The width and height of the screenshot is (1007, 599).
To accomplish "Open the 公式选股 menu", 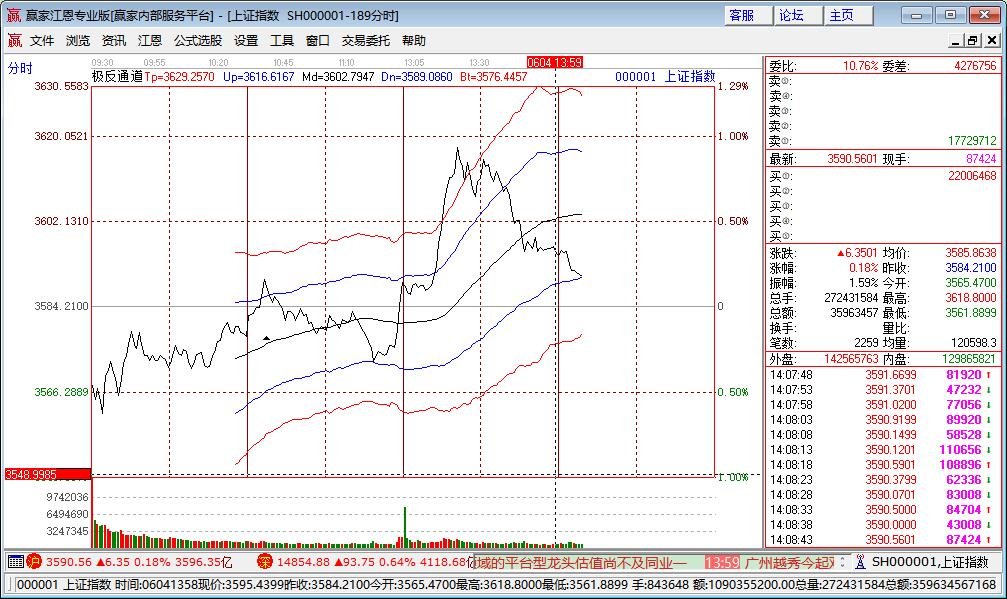I will 197,41.
